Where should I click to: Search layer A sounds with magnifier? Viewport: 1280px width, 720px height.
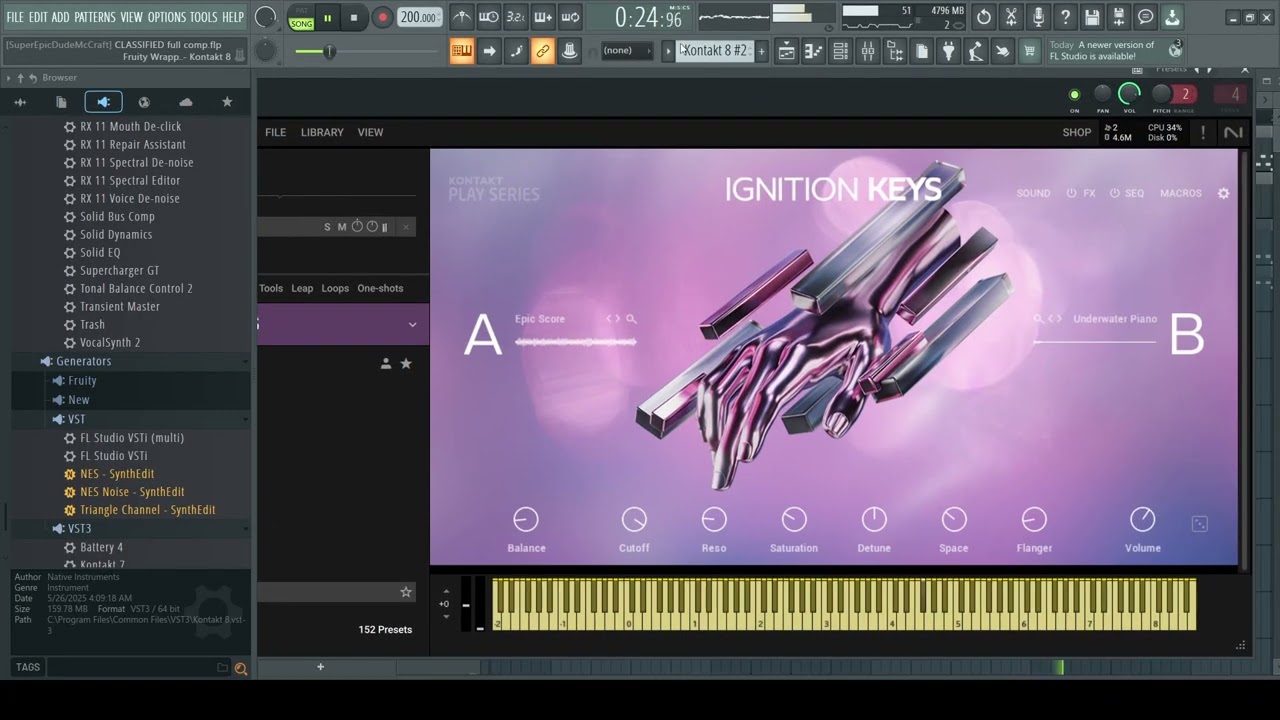point(631,319)
